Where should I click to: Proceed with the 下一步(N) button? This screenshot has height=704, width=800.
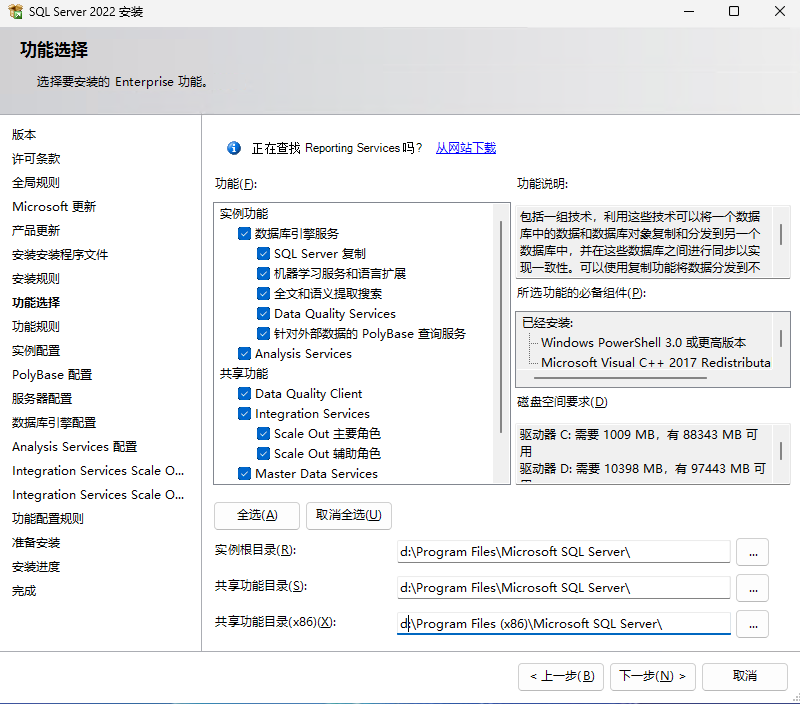[x=653, y=676]
